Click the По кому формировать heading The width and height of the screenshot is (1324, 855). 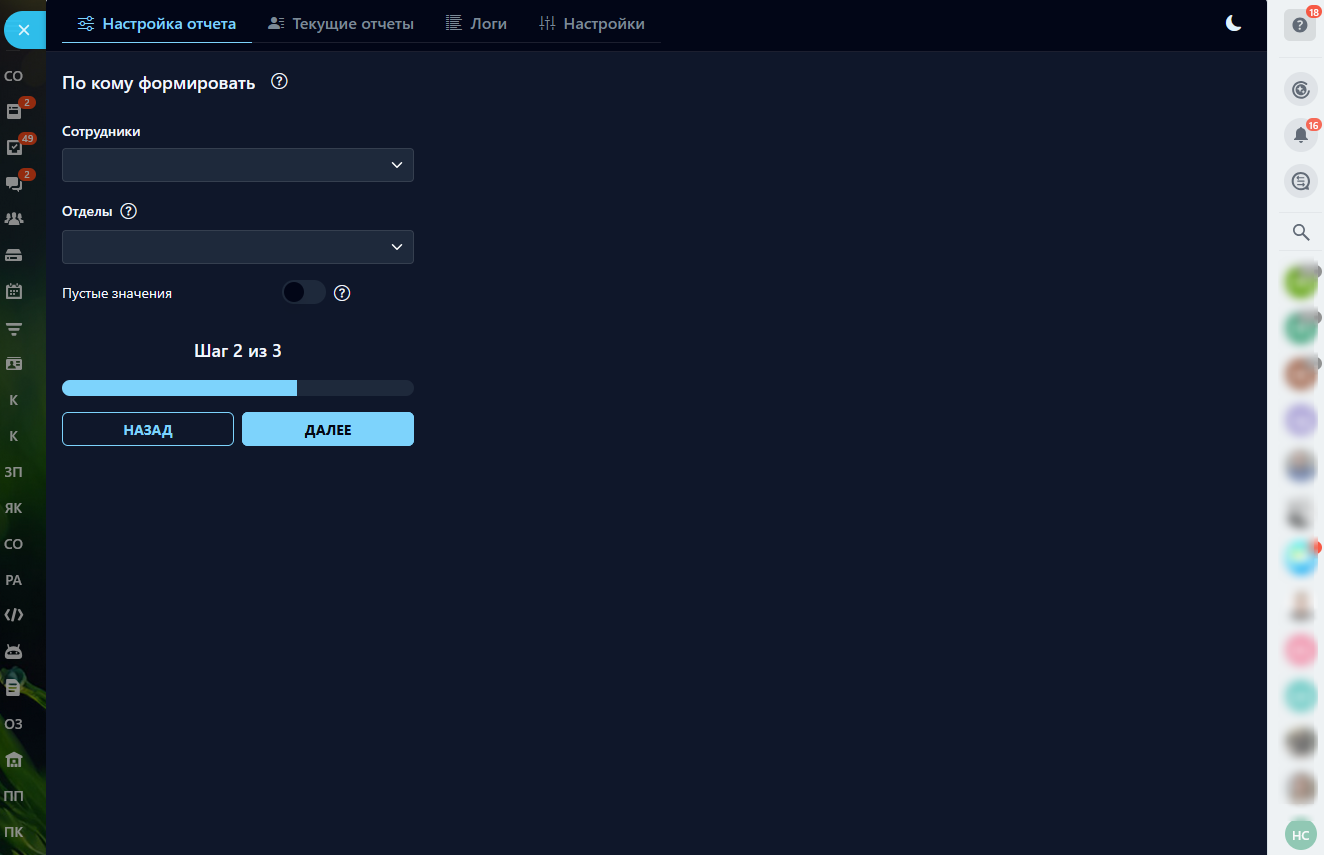(159, 83)
